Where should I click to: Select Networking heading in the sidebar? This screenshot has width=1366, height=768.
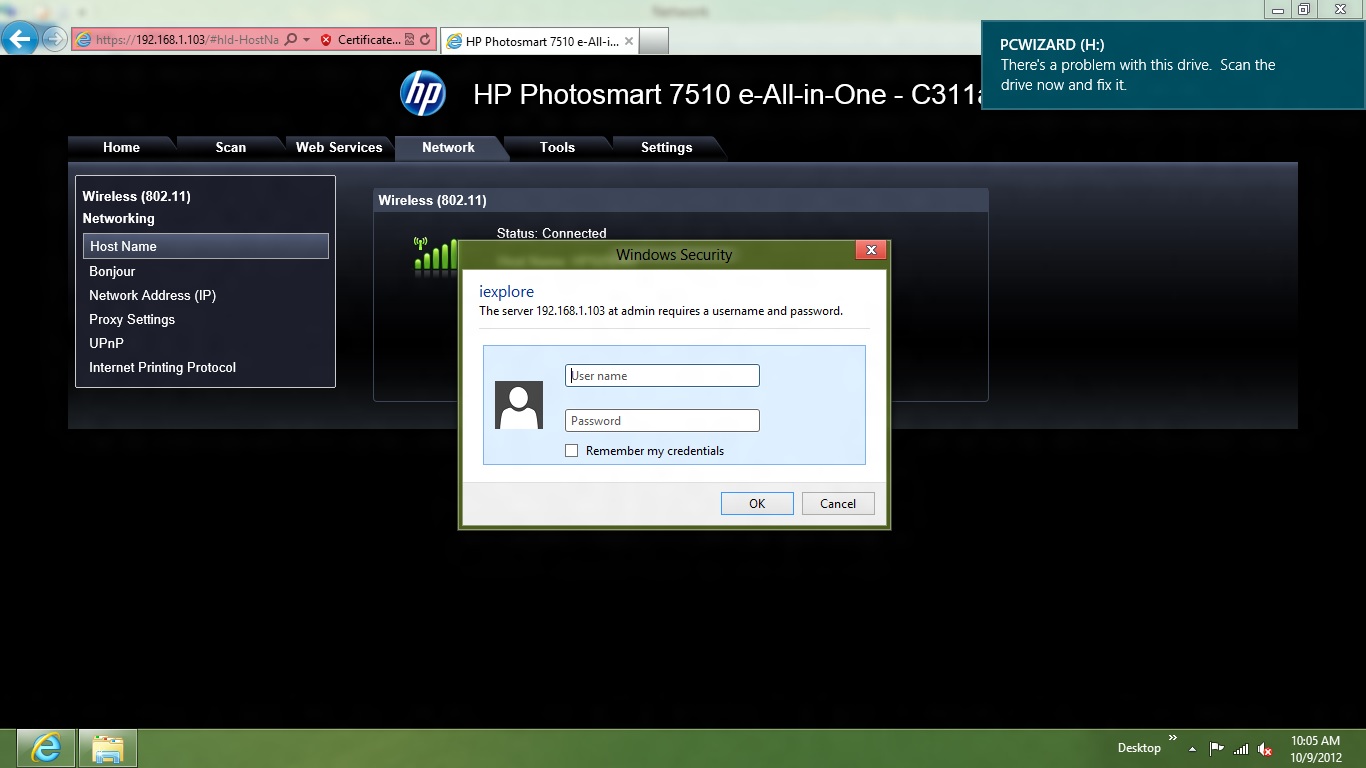118,218
